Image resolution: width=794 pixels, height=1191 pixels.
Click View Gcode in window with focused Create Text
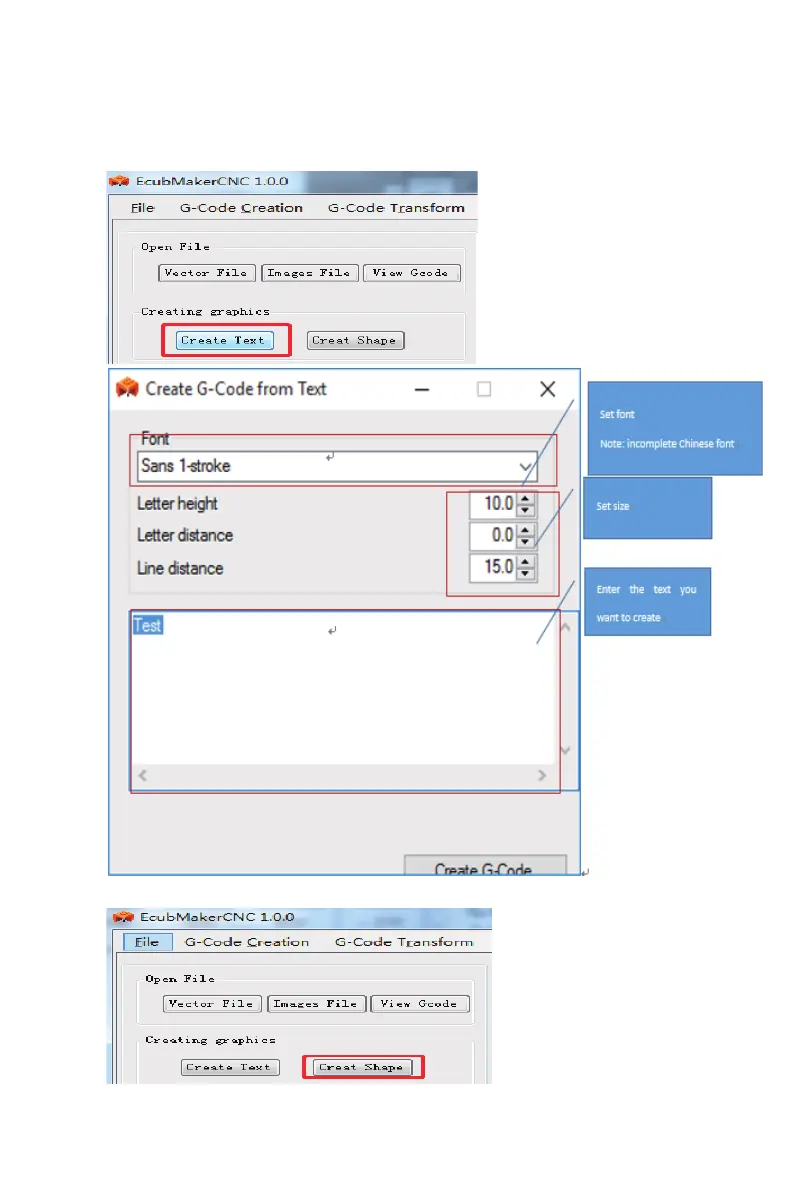pyautogui.click(x=412, y=273)
